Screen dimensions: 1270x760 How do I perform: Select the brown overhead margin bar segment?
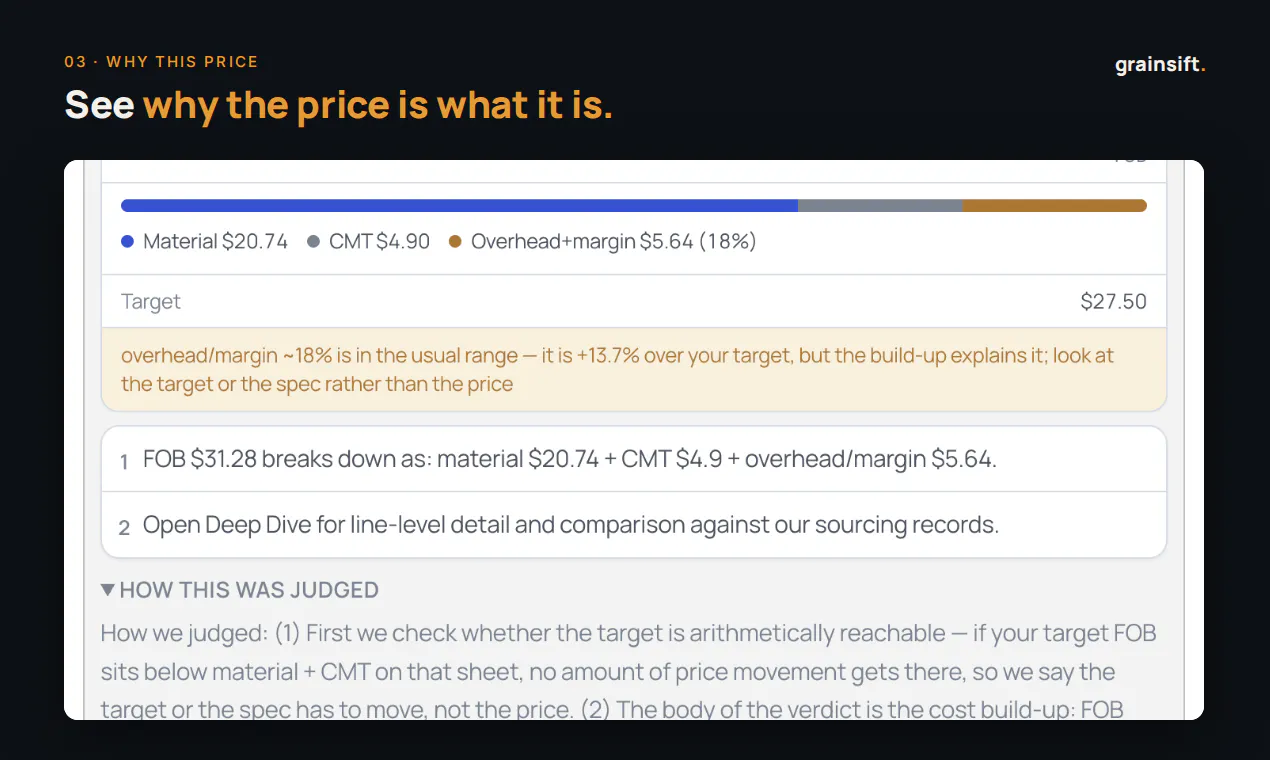(1055, 206)
